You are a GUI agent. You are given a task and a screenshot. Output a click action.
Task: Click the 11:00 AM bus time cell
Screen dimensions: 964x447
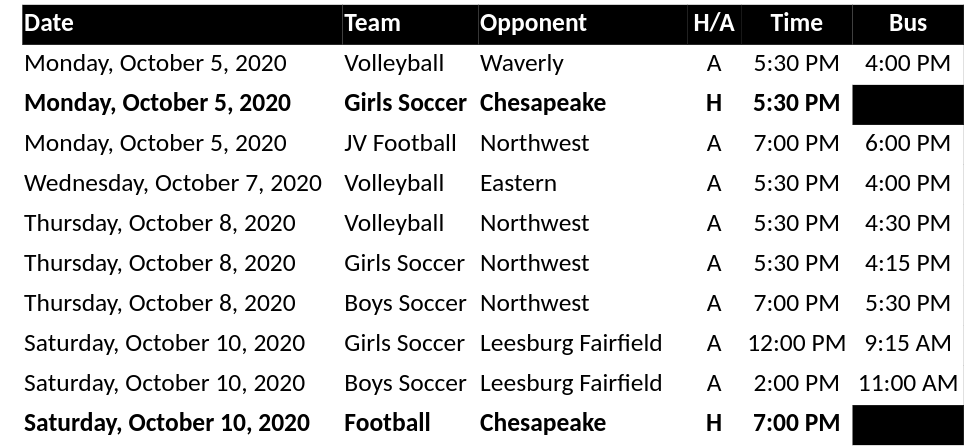tap(907, 383)
